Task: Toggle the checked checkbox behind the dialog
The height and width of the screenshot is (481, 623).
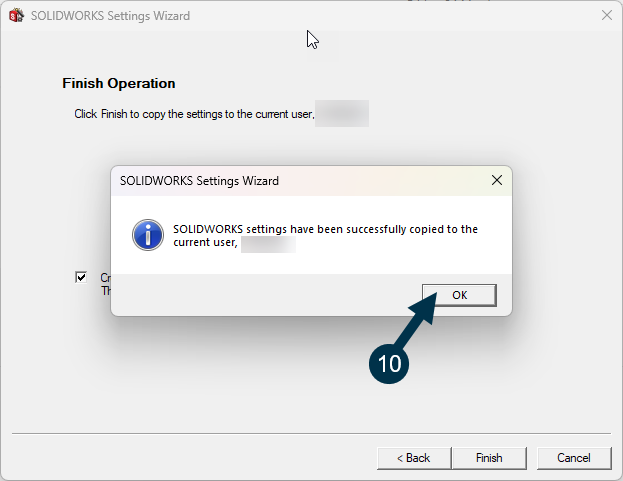Action: pos(81,277)
